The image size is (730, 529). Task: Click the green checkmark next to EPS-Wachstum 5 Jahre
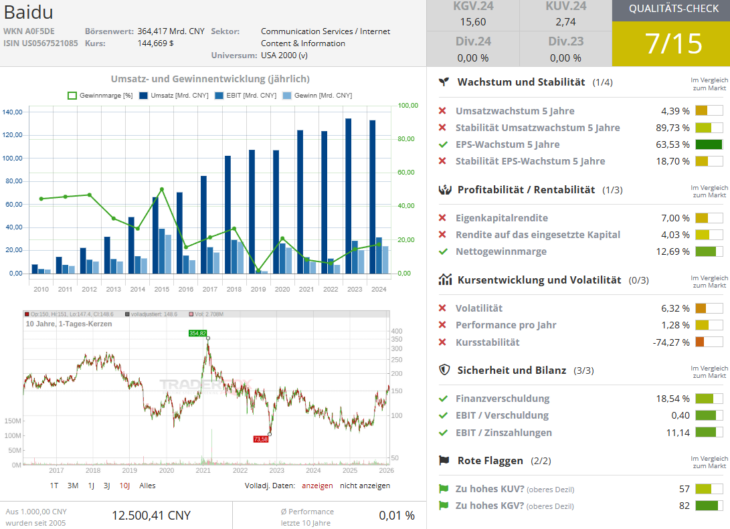(443, 144)
